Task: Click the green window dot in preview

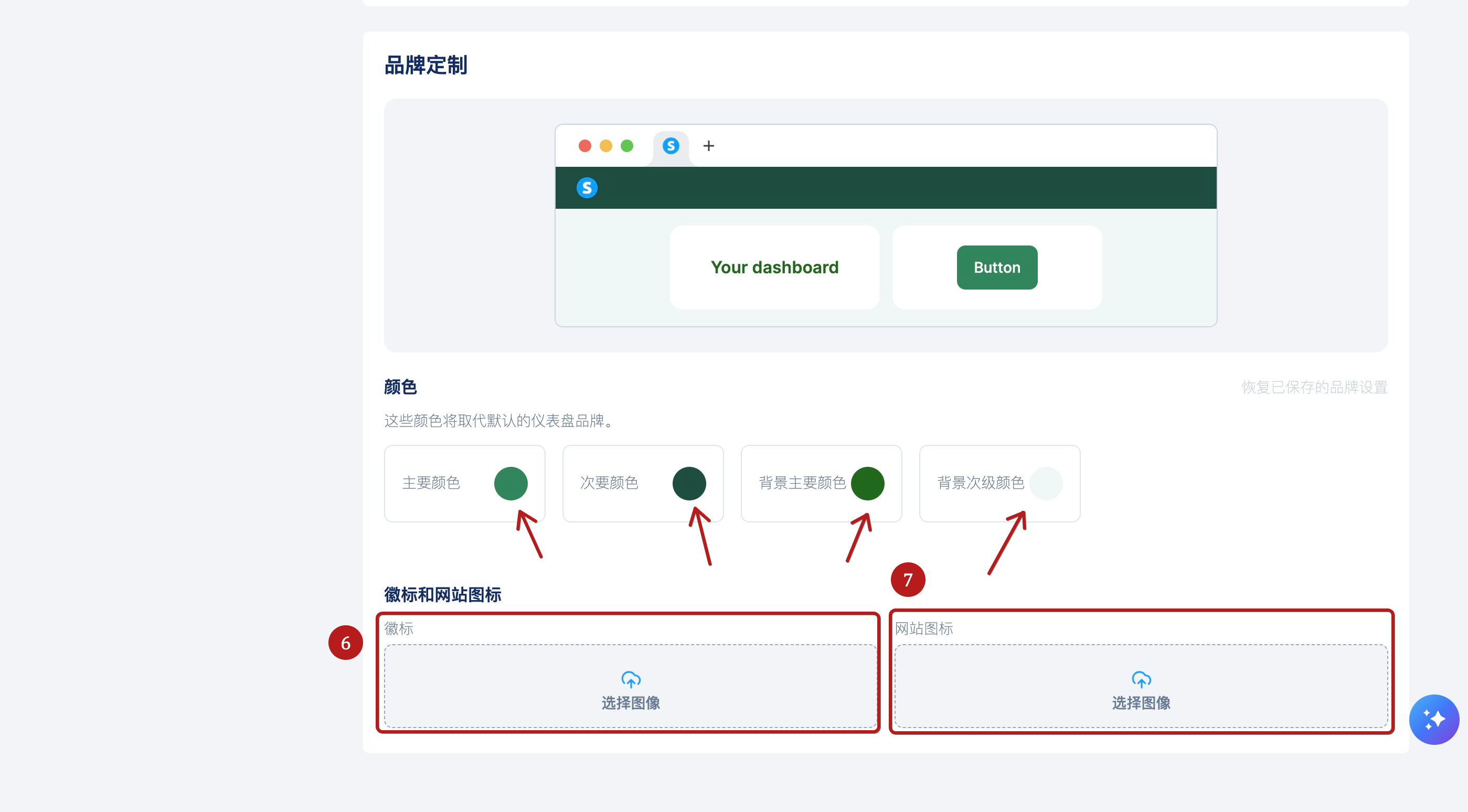Action: click(x=627, y=146)
